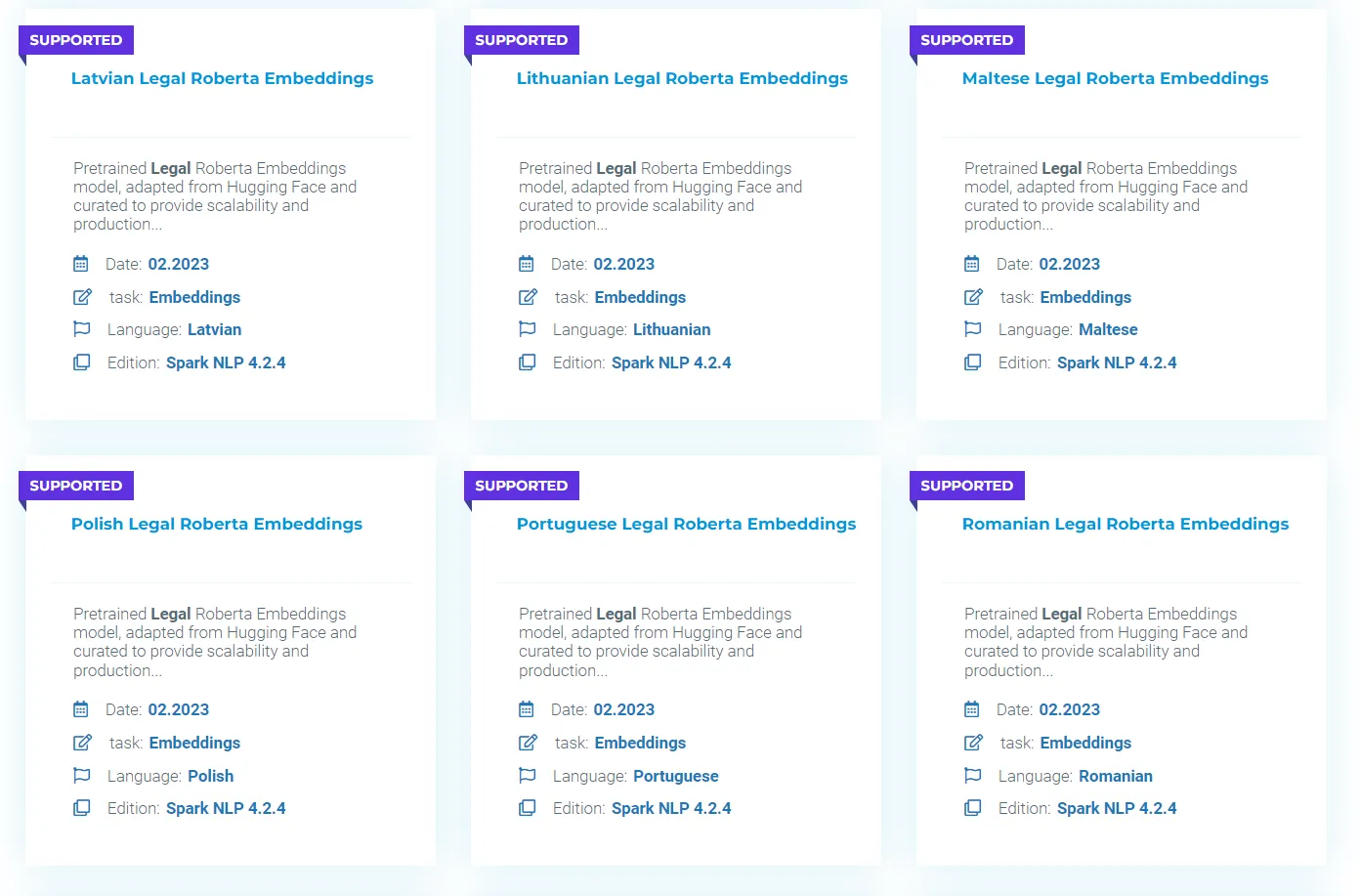Open Portuguese Legal Roberta Embeddings title
The width and height of the screenshot is (1360, 896).
pos(686,524)
